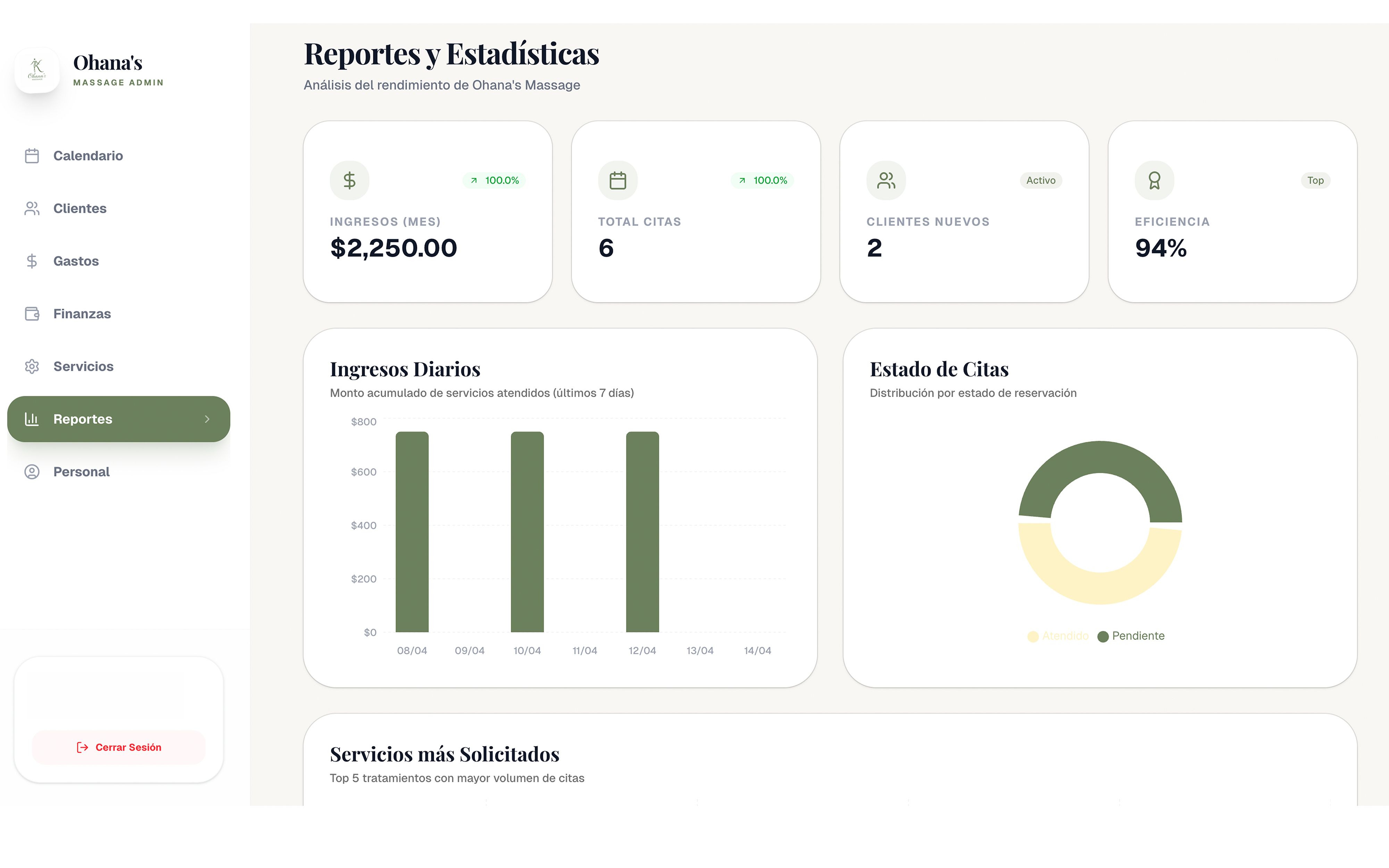Click the Cerrar Sesión button
This screenshot has height=868, width=1389.
119,748
